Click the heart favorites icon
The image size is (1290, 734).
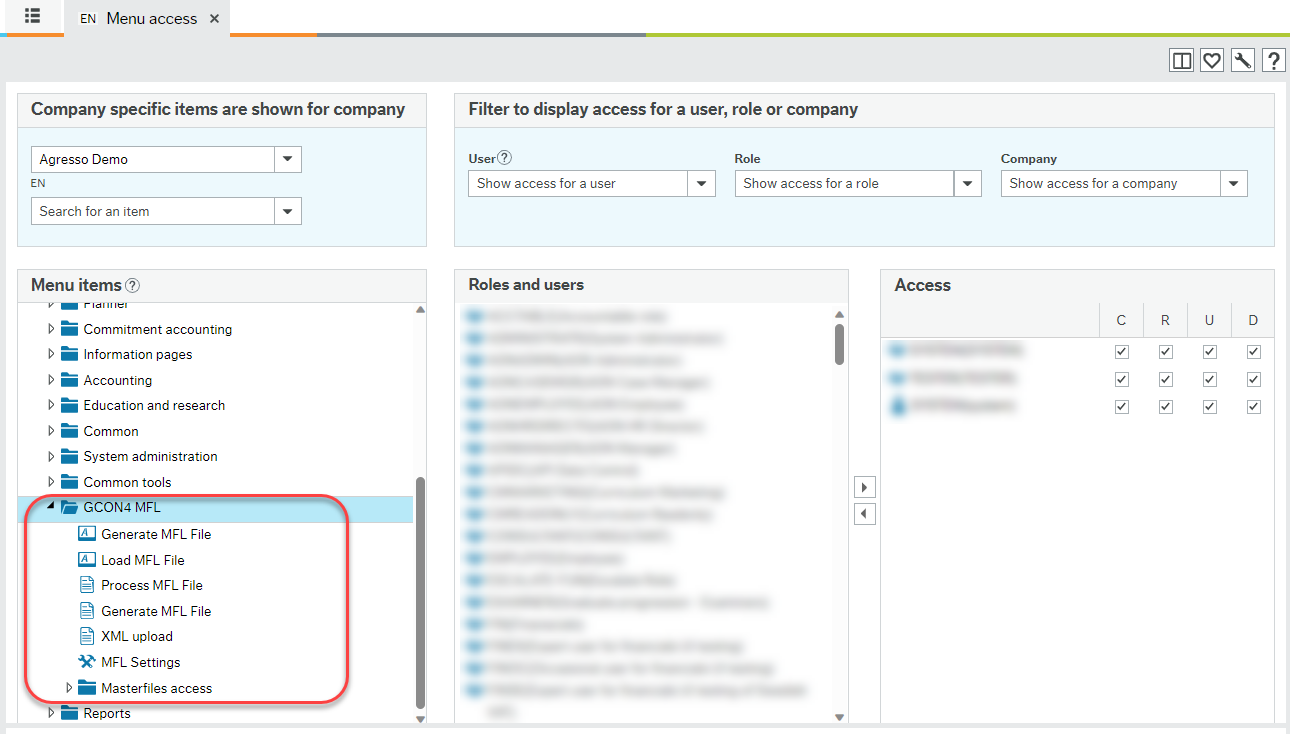coord(1212,60)
